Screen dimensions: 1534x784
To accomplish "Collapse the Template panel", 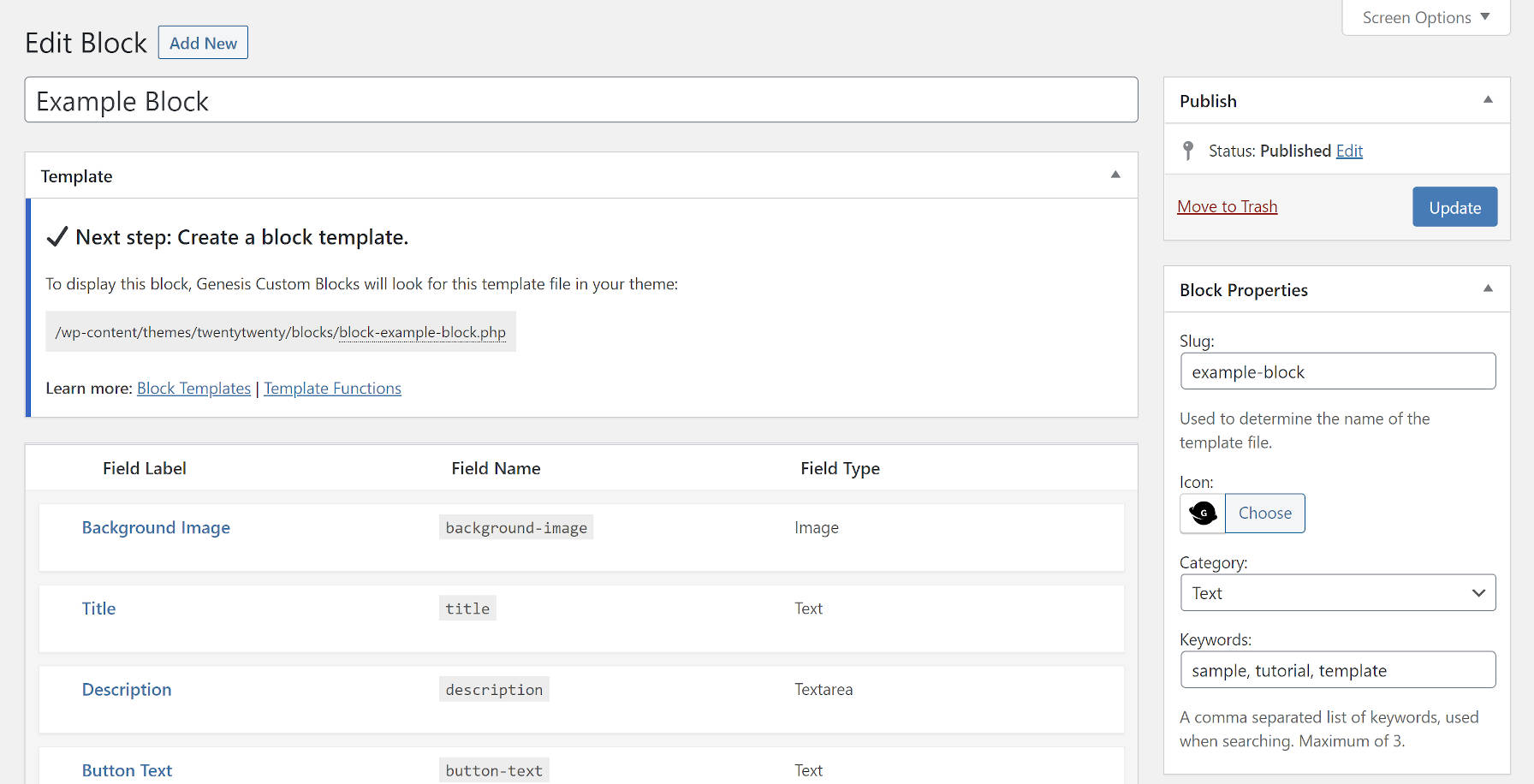I will [1115, 175].
